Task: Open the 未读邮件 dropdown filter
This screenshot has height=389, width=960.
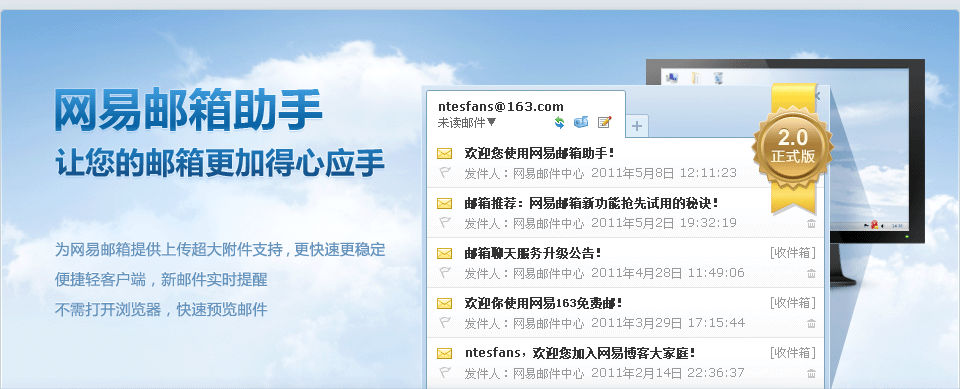Action: (467, 123)
